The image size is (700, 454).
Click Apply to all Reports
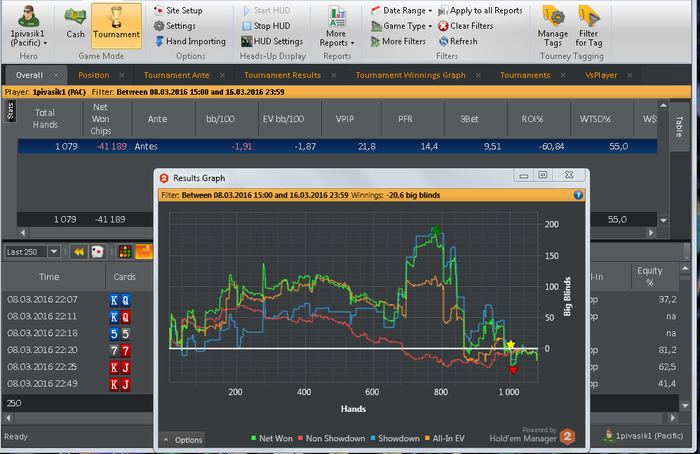tap(480, 10)
